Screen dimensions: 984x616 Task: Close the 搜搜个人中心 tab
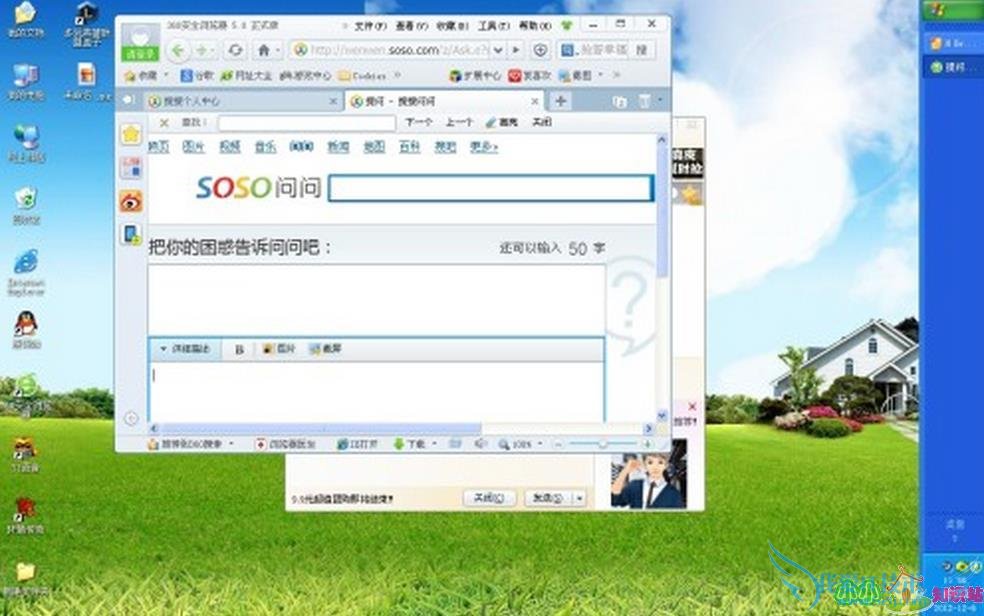click(x=333, y=101)
